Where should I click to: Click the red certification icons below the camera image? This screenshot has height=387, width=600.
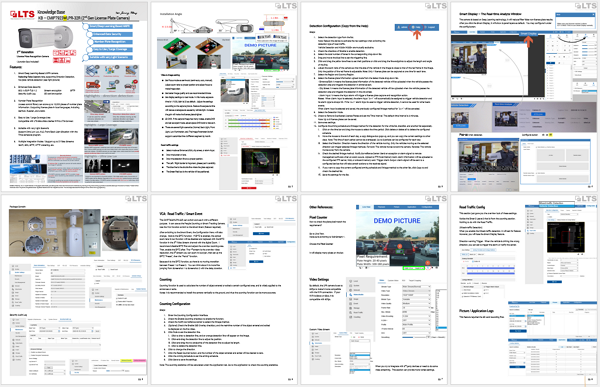(64, 56)
